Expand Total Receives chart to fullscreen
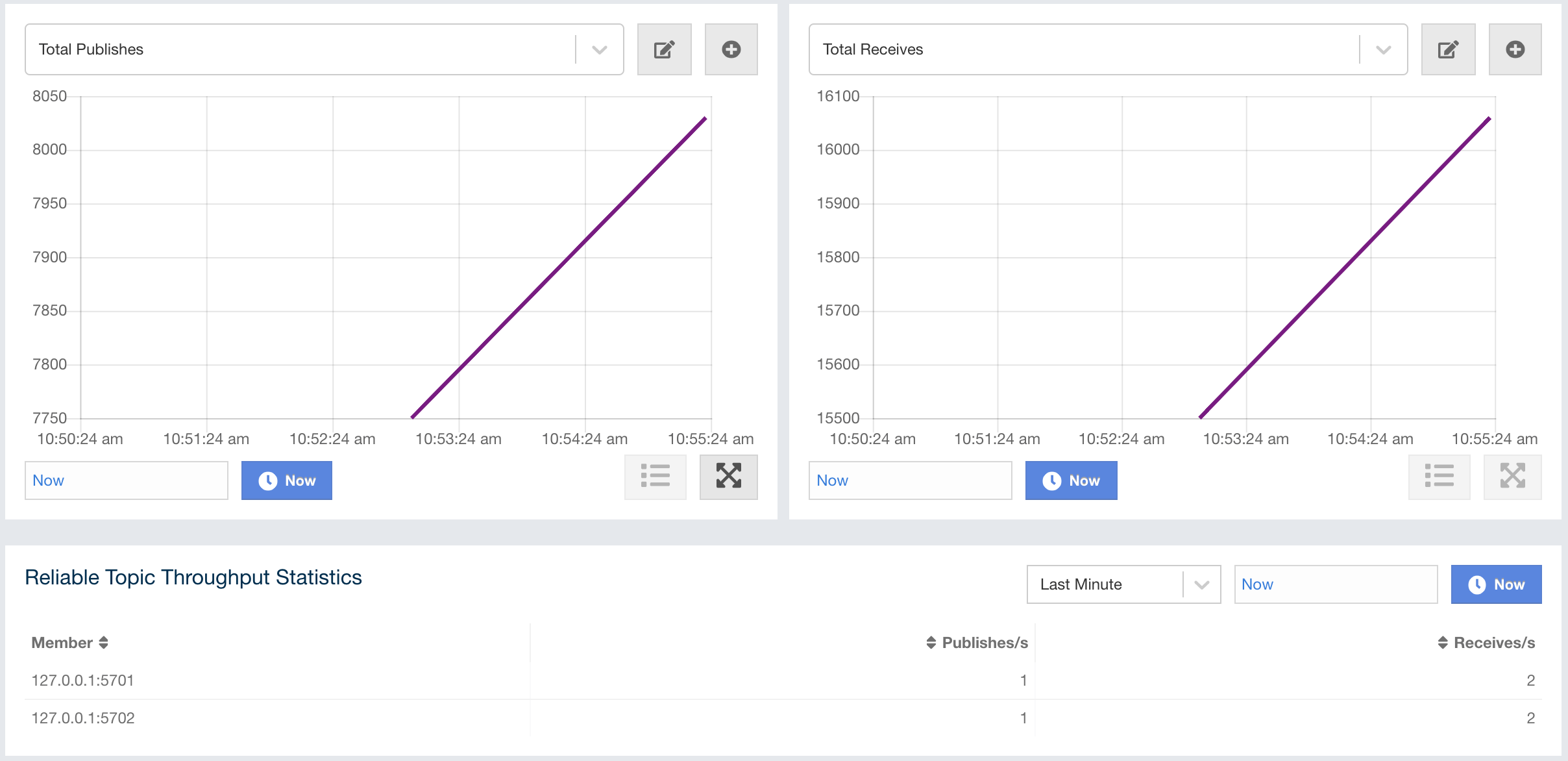Image resolution: width=1568 pixels, height=761 pixels. pyautogui.click(x=1512, y=476)
